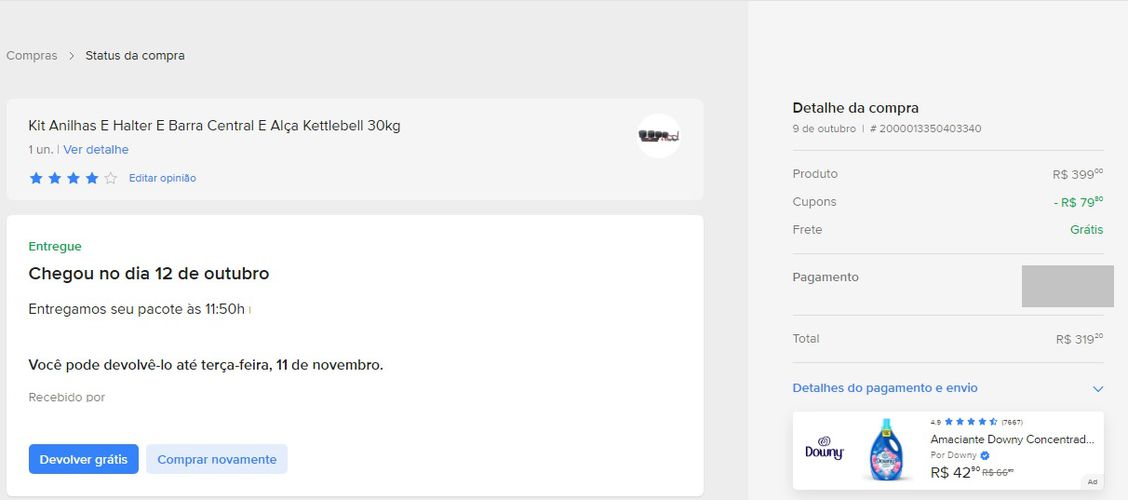The image size is (1128, 500).
Task: Click the empty fifth rating star
Action: click(111, 178)
